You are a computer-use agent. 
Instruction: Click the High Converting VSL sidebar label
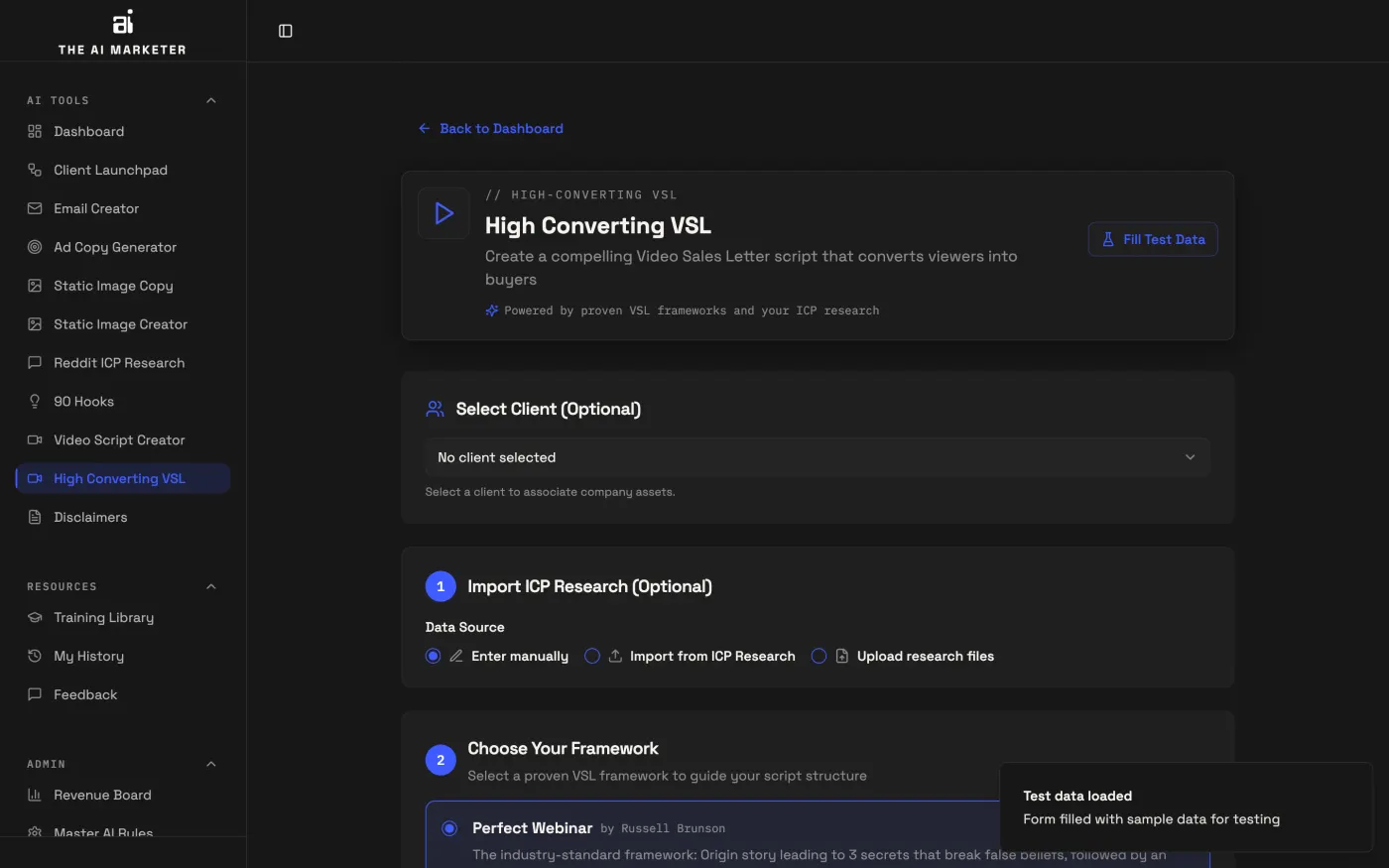tap(119, 478)
